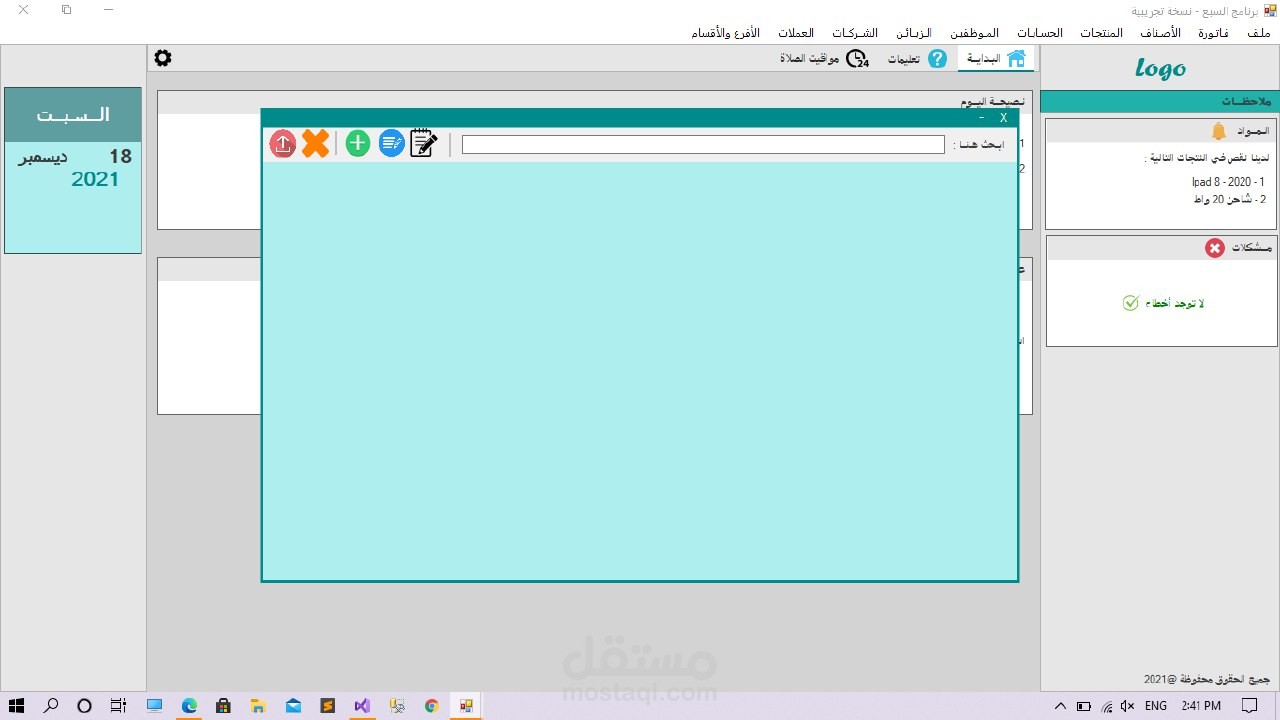Click the السبت day header
Screen dimensions: 1280x720
tap(73, 115)
